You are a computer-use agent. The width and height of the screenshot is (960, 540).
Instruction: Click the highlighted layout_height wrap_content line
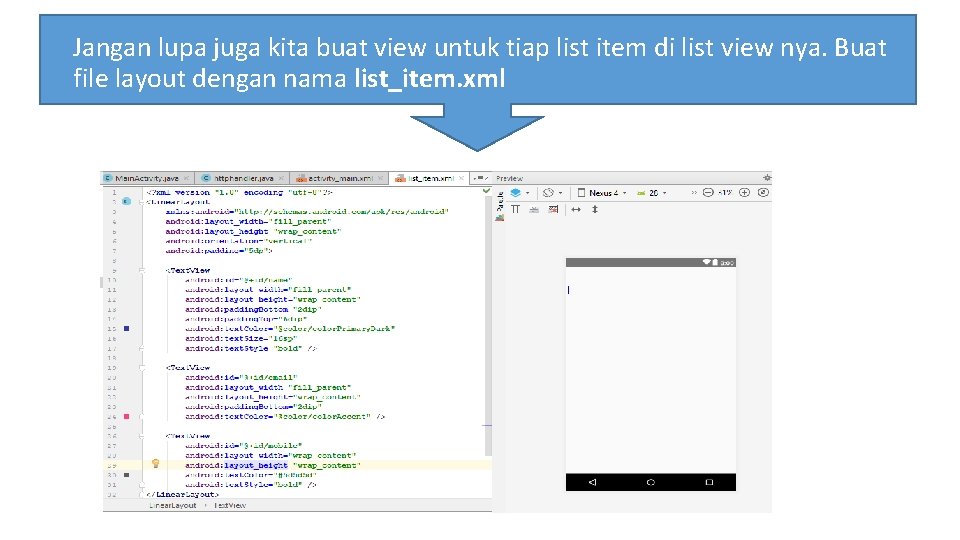click(273, 465)
